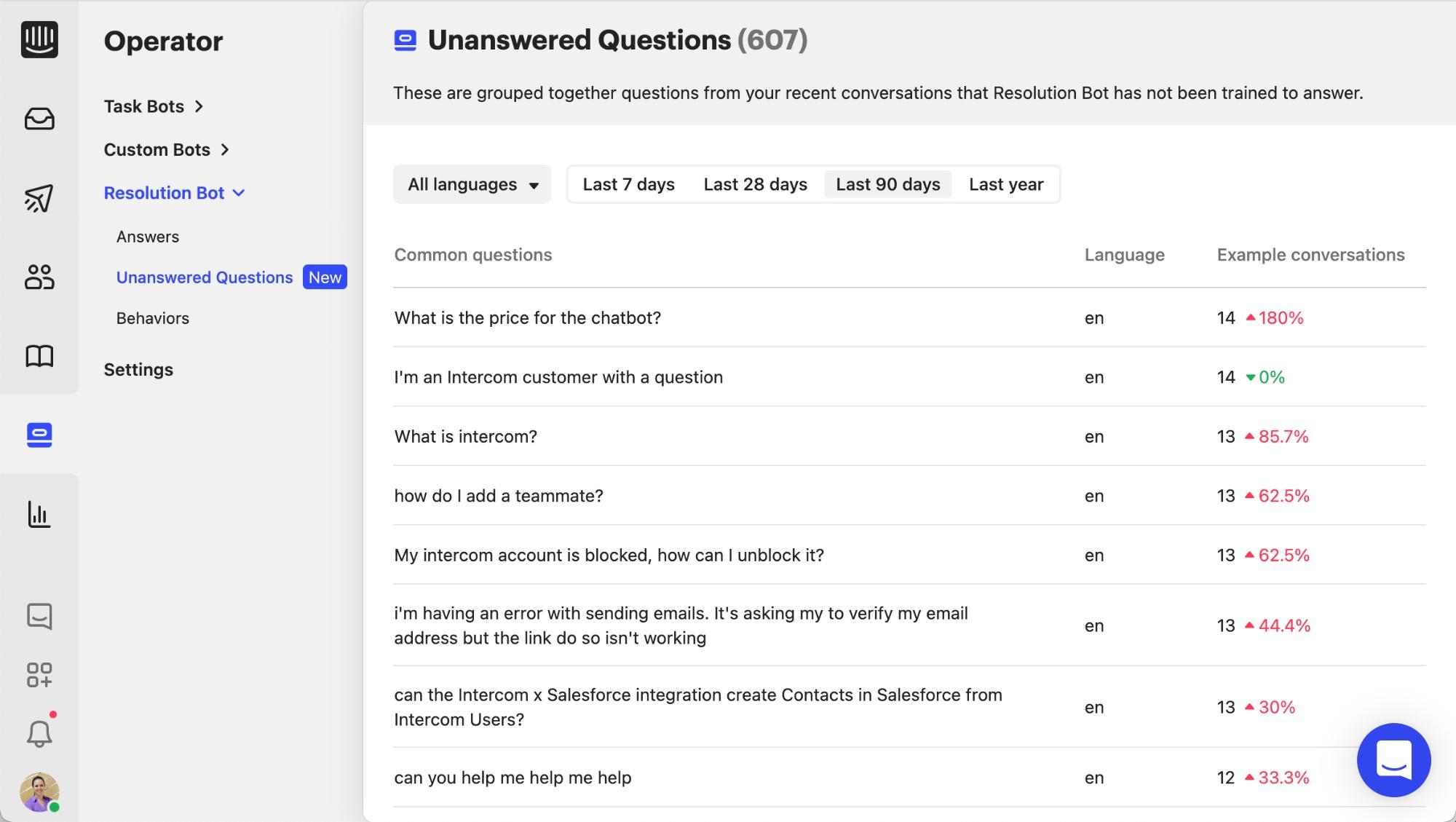
Task: Open the notifications bell icon
Action: (x=39, y=733)
